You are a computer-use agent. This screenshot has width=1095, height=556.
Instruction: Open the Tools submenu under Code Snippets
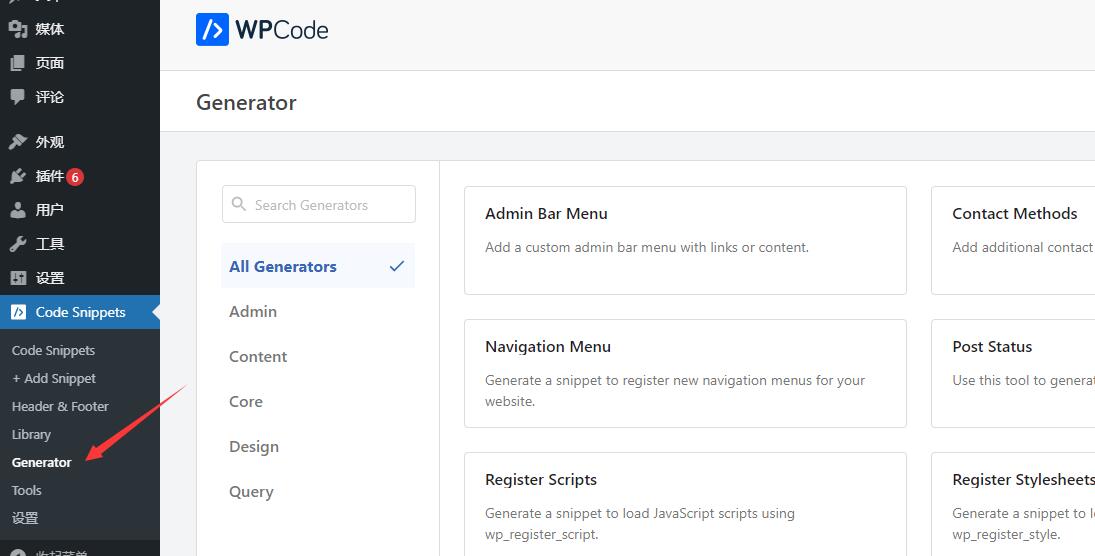(27, 490)
